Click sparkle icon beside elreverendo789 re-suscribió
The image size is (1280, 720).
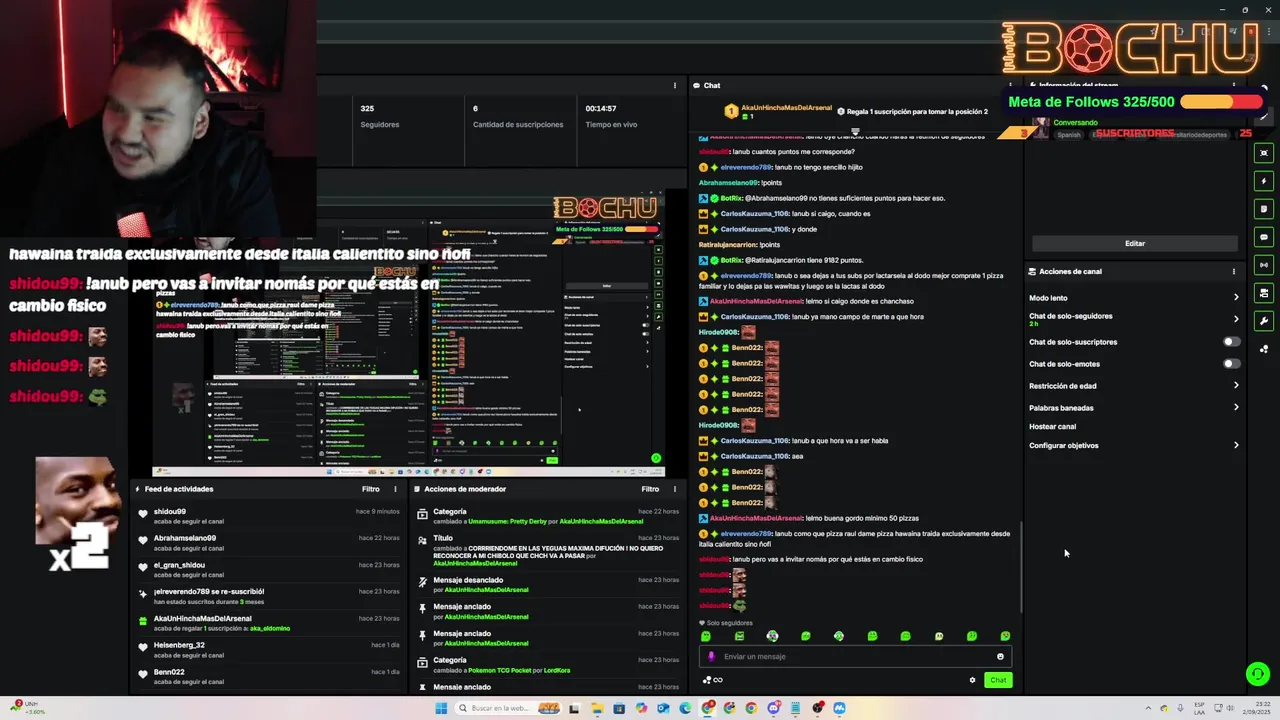(143, 593)
